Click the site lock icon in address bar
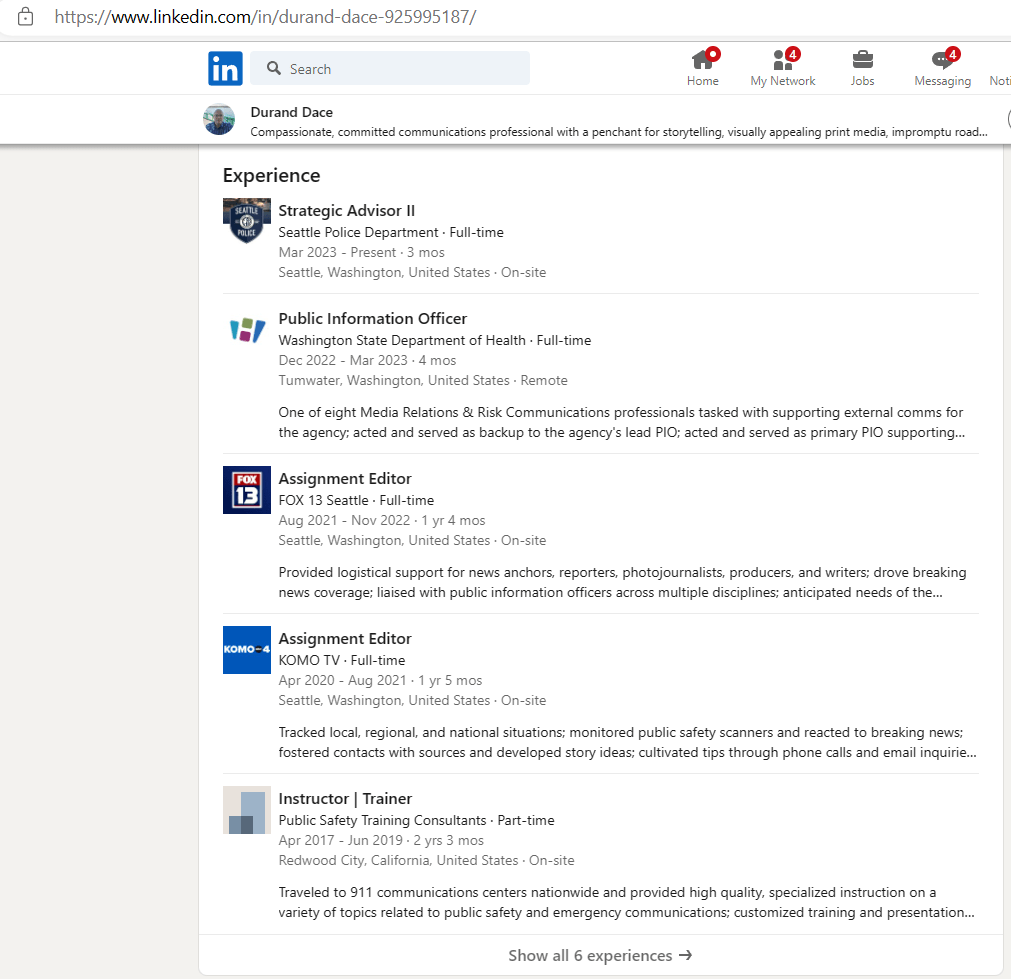The image size is (1011, 979). click(26, 17)
